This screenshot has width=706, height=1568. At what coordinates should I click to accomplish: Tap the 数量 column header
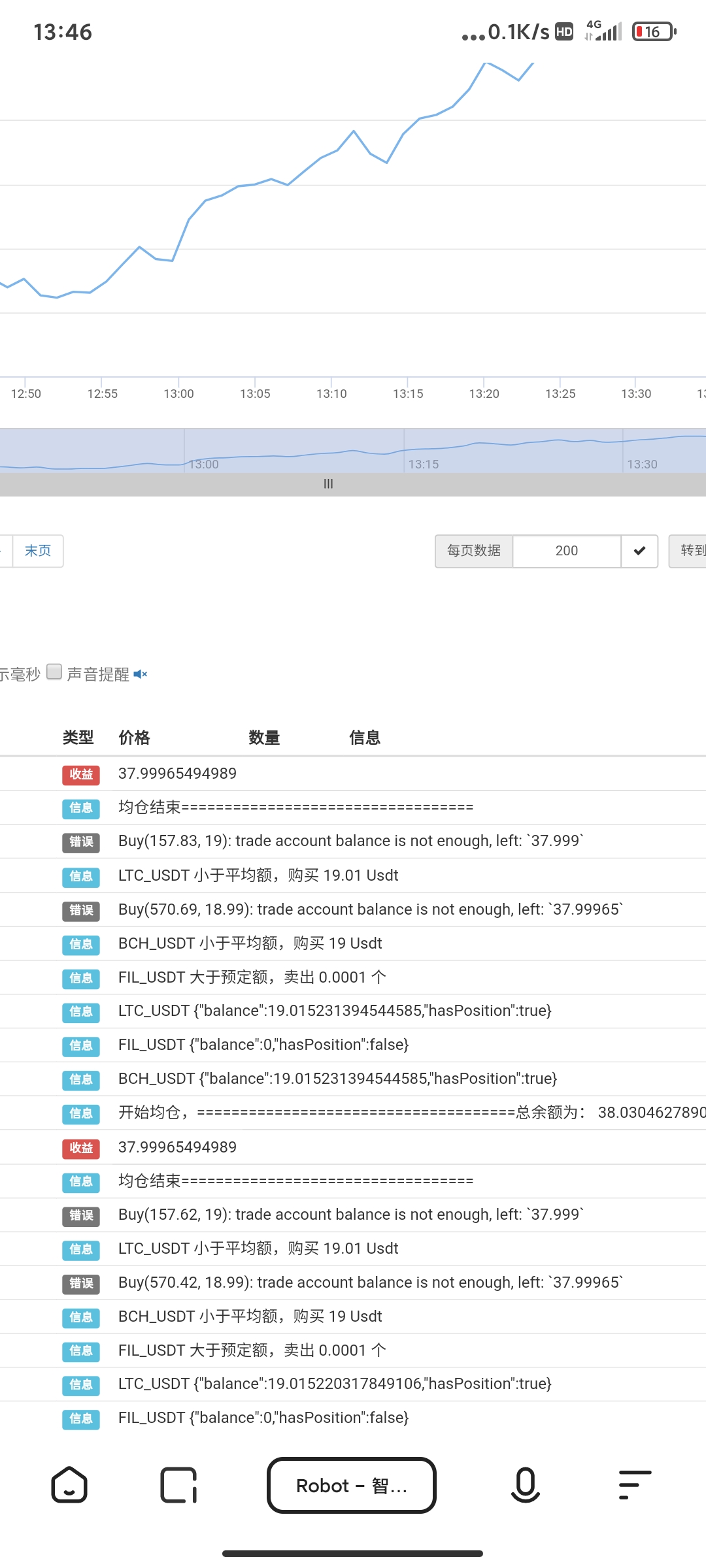coord(265,738)
